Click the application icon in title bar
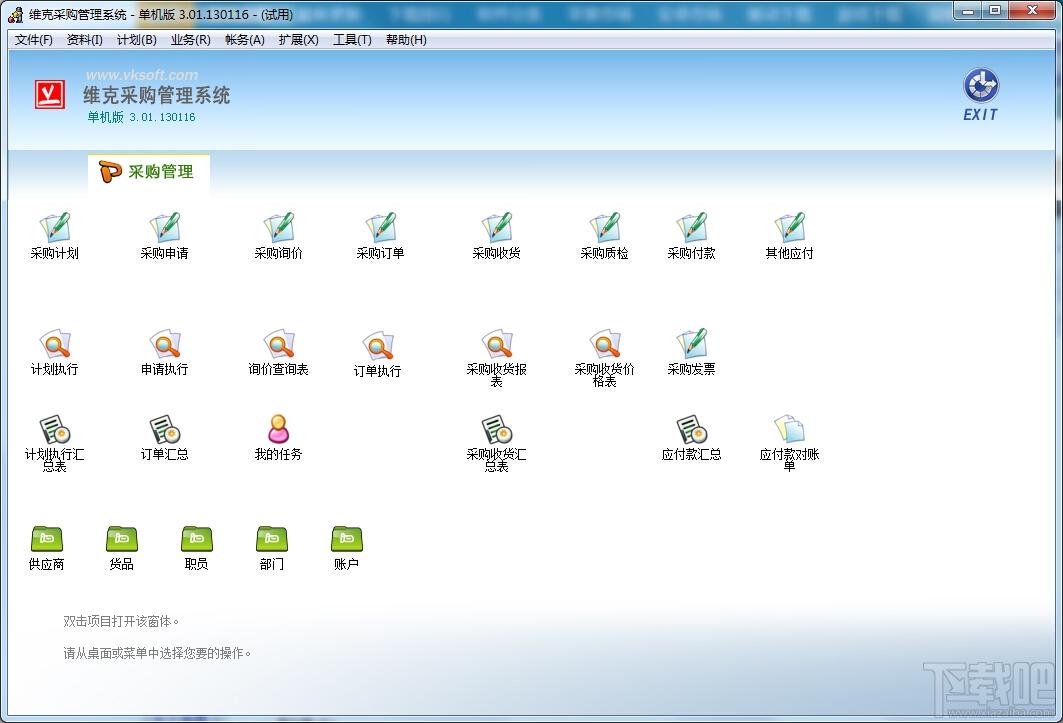1063x723 pixels. point(16,14)
